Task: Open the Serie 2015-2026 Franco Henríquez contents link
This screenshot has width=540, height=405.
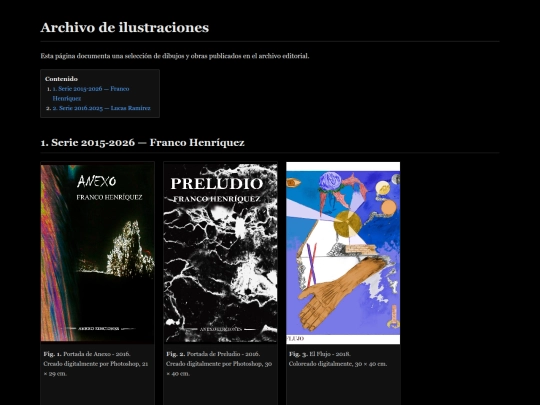Action: point(91,93)
